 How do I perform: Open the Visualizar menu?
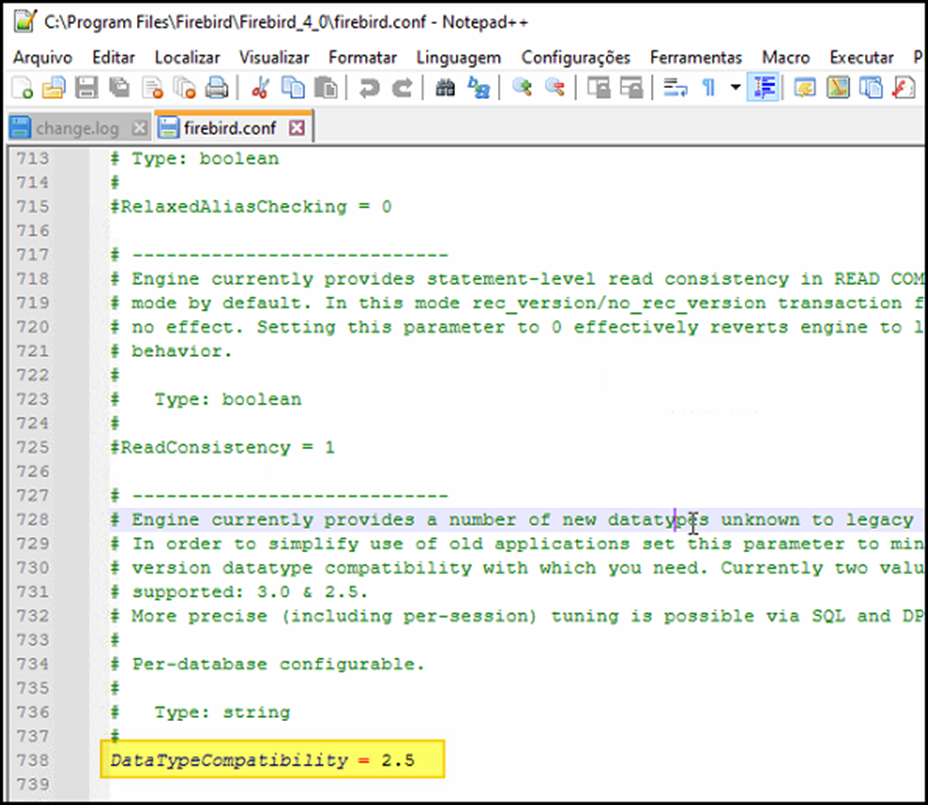pos(274,57)
